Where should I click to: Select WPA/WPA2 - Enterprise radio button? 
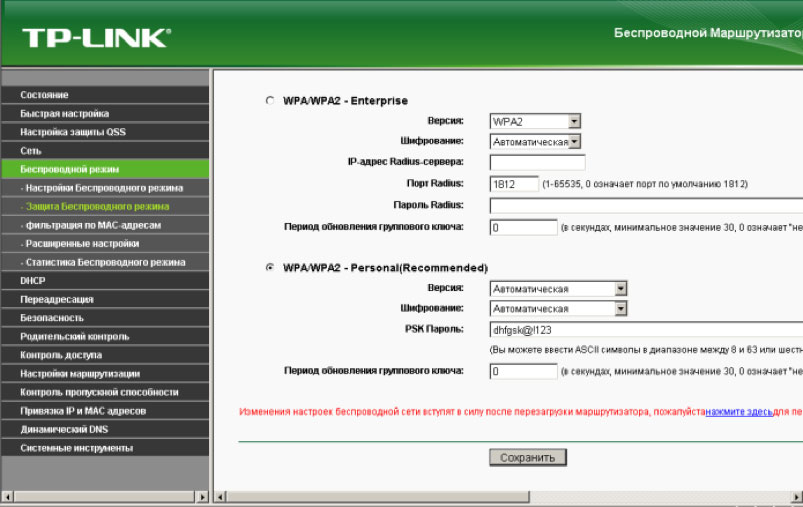pos(270,100)
